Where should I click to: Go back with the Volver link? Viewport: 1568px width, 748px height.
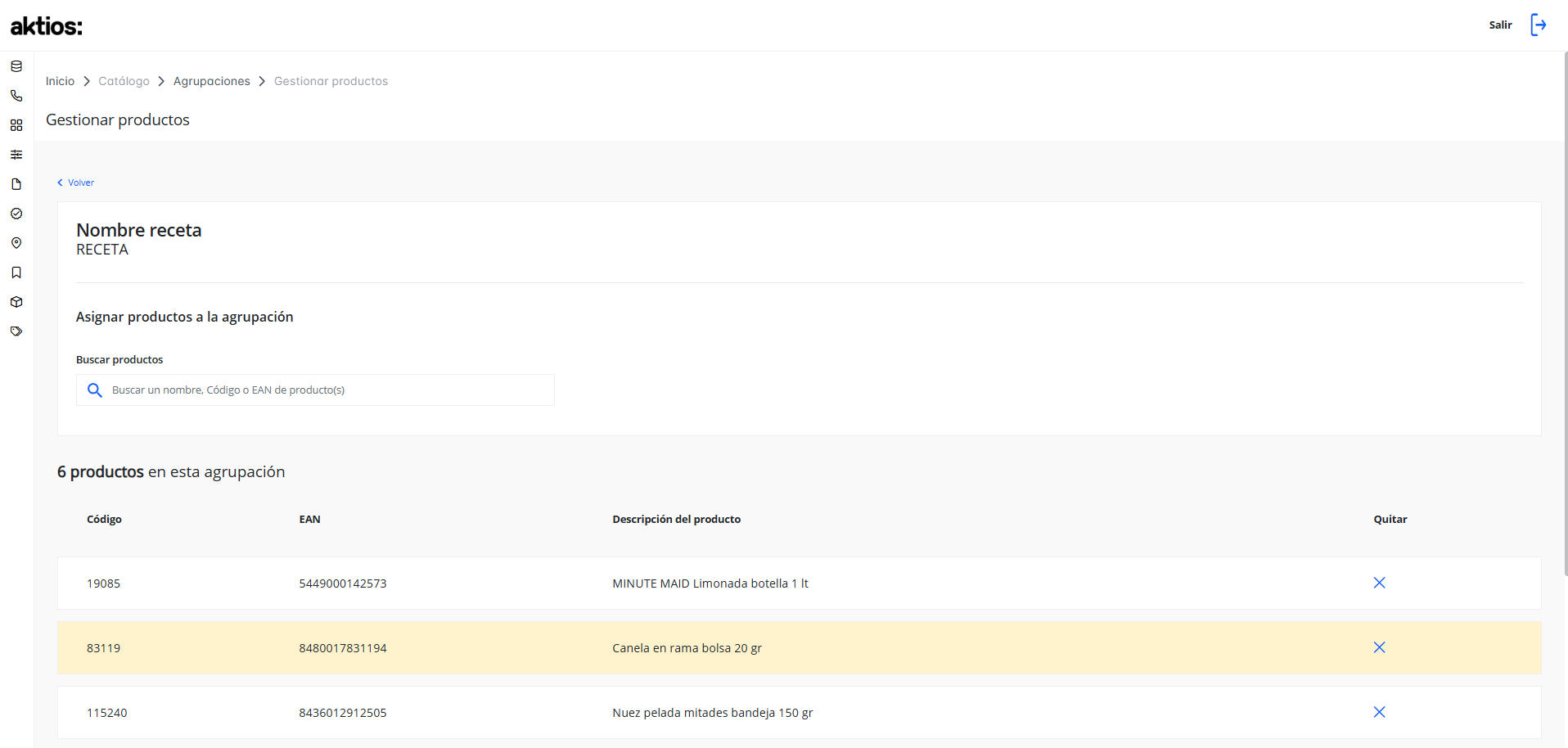[75, 182]
